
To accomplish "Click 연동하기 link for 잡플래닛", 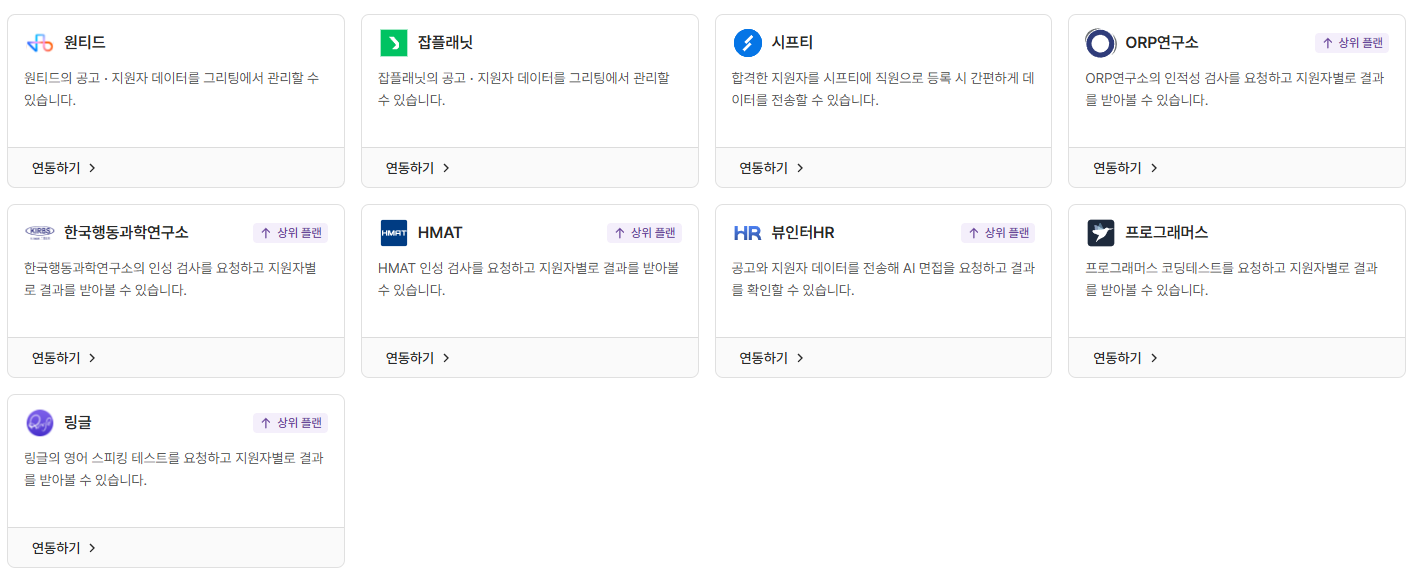I will click(x=410, y=168).
